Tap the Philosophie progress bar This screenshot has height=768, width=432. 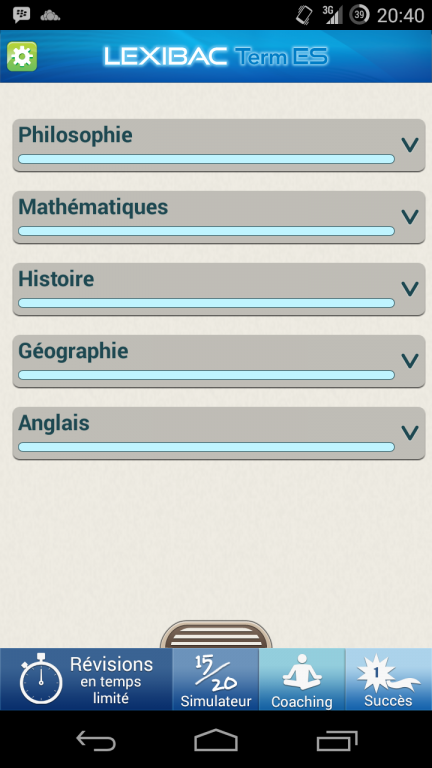click(x=206, y=159)
